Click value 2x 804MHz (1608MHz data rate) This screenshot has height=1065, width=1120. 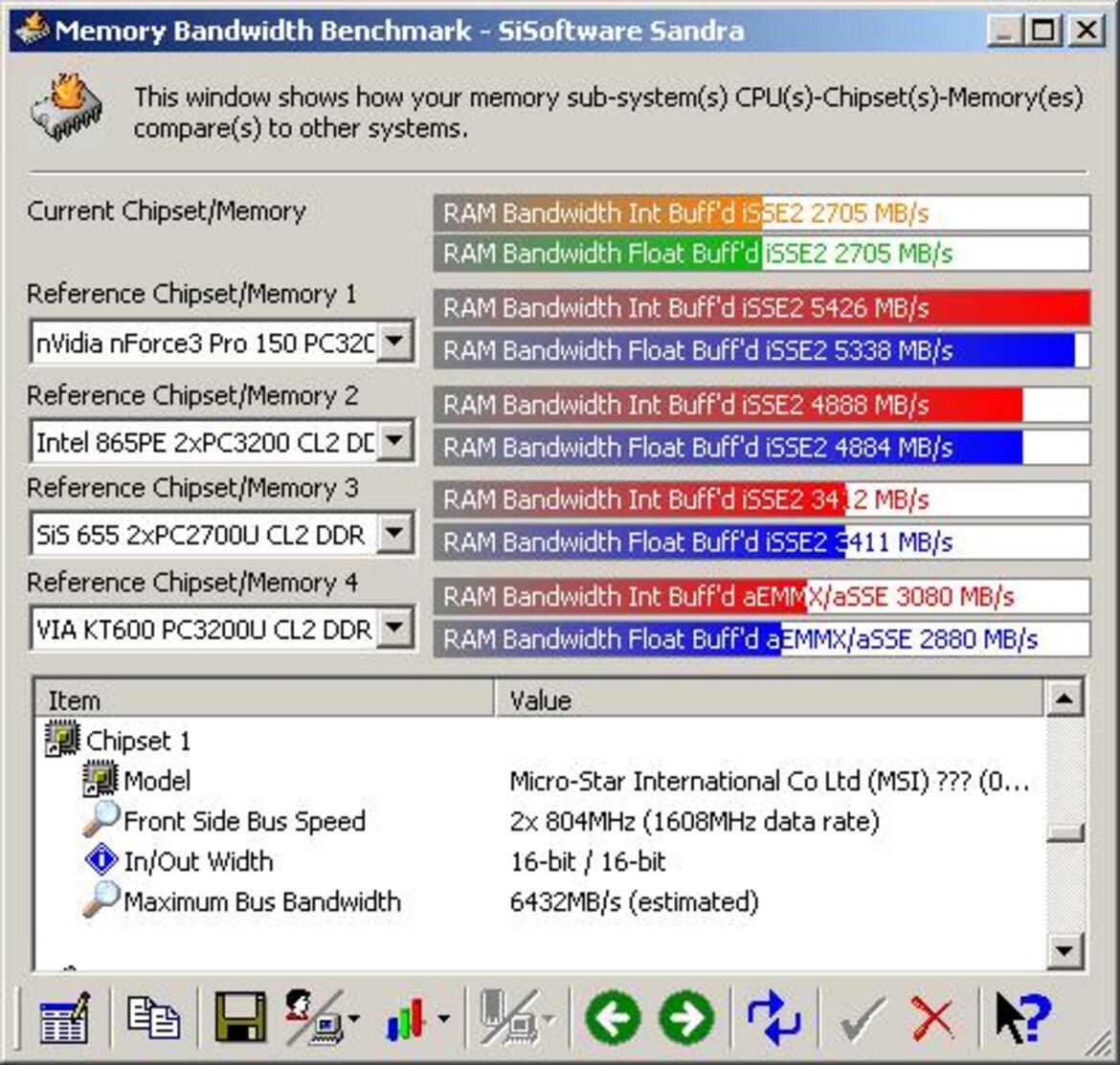coord(694,821)
